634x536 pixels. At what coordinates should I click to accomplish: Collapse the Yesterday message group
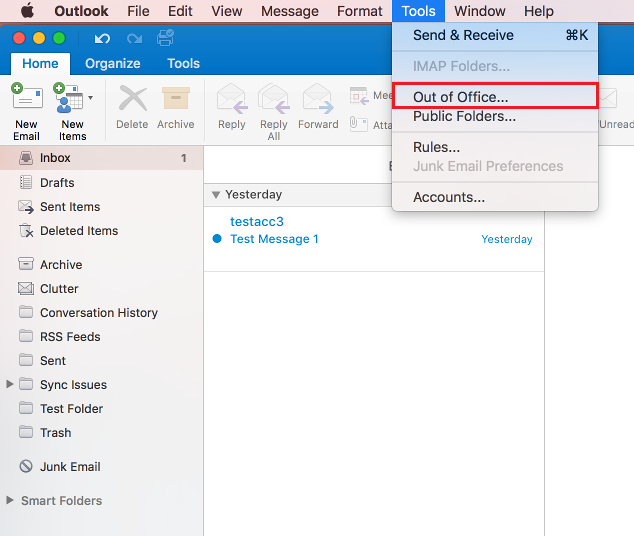pyautogui.click(x=216, y=195)
